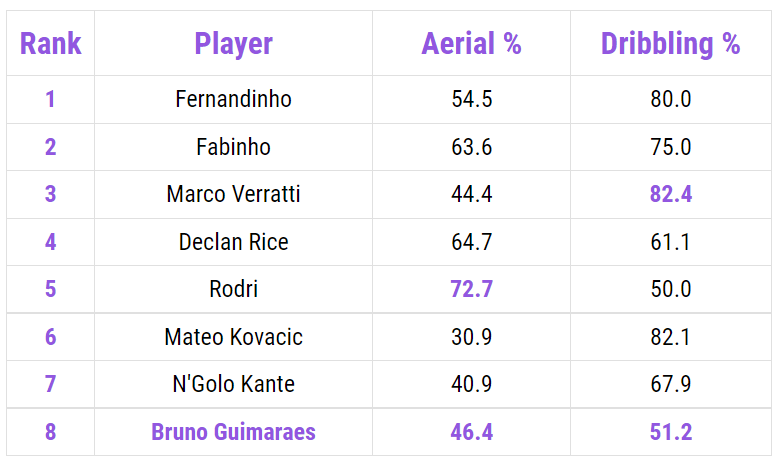Click the Rank column header
This screenshot has height=463, width=778.
50,44
